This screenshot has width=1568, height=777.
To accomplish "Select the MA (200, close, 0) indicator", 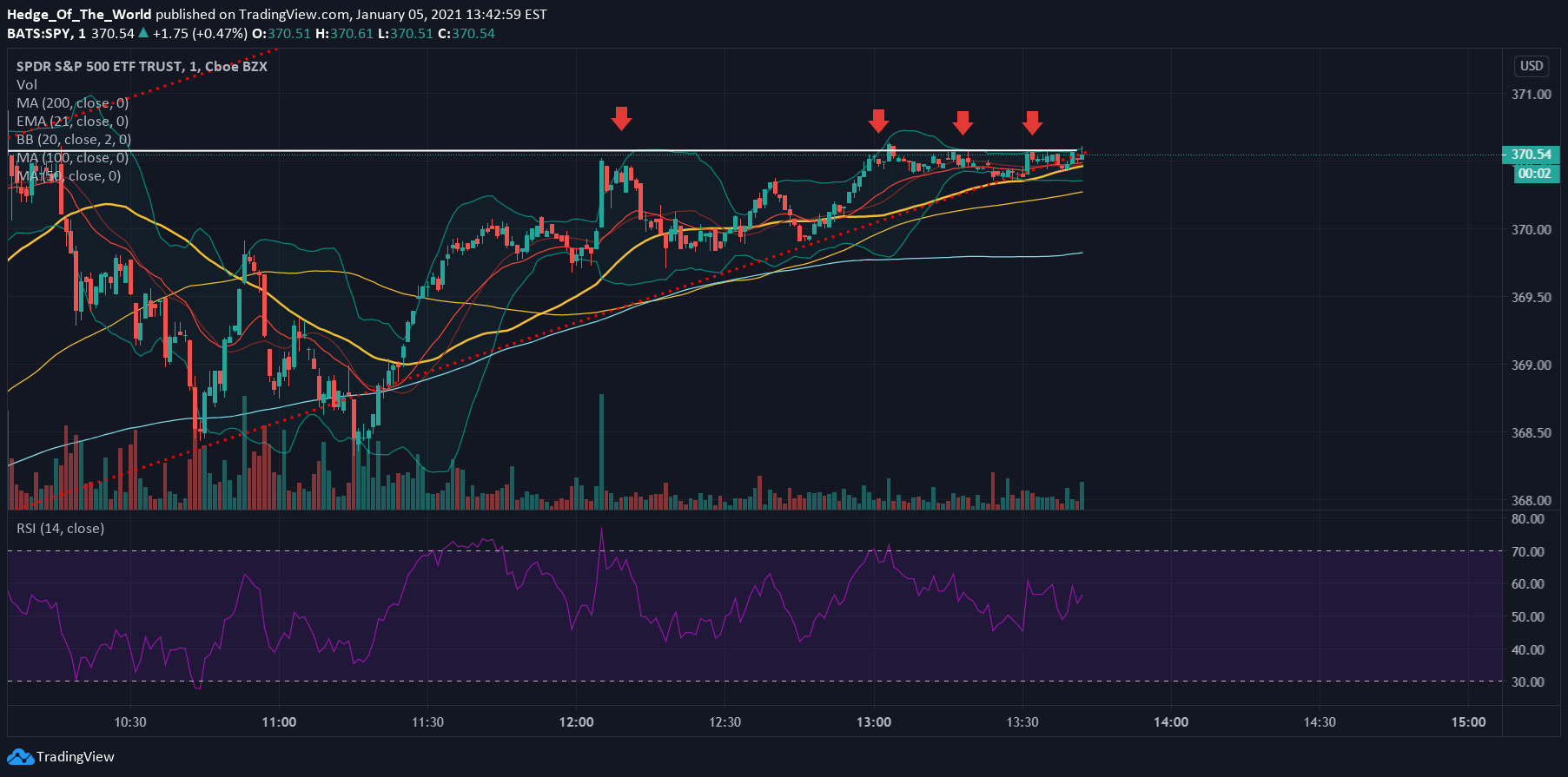I will point(72,102).
